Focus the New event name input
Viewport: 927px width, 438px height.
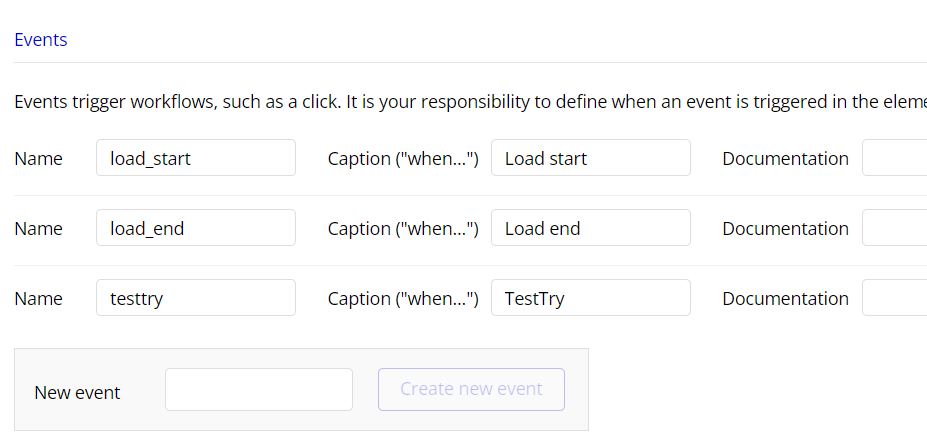click(x=258, y=390)
